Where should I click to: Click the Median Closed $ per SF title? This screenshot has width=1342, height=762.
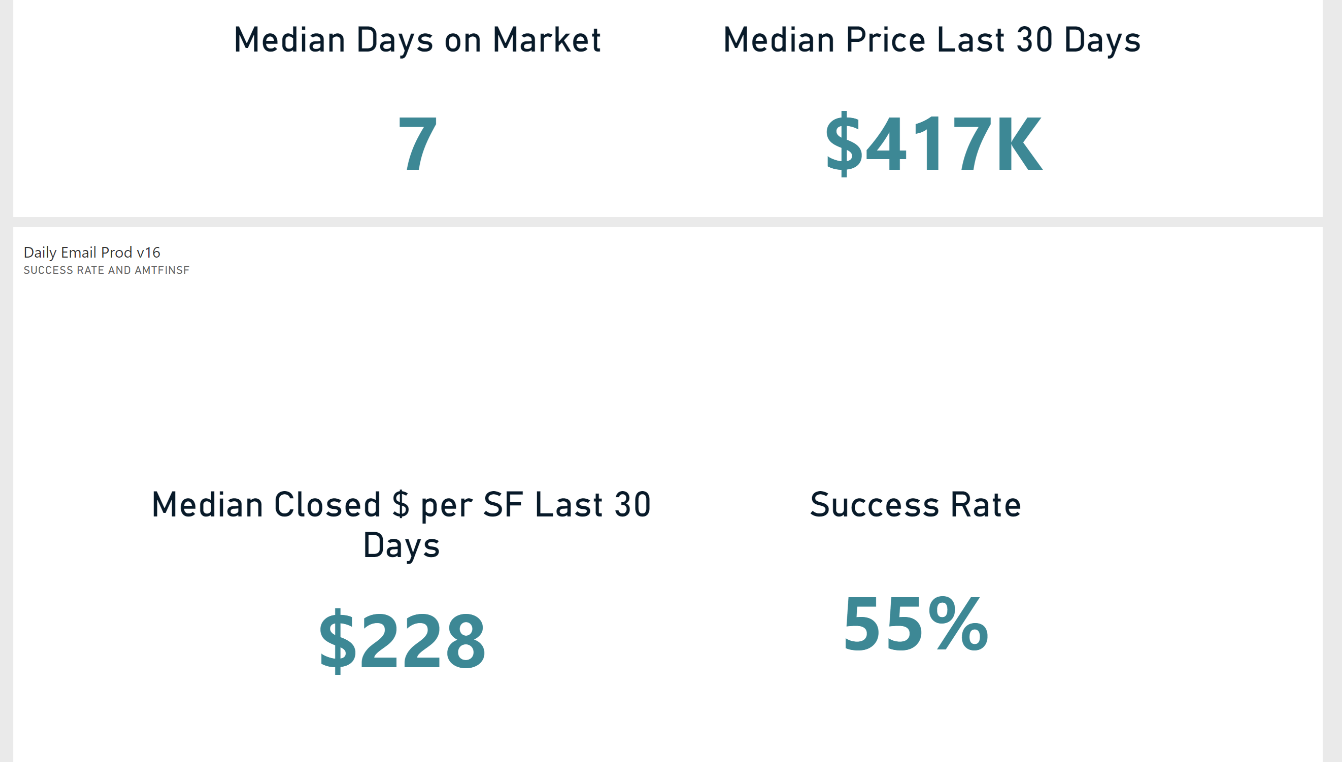pos(401,505)
